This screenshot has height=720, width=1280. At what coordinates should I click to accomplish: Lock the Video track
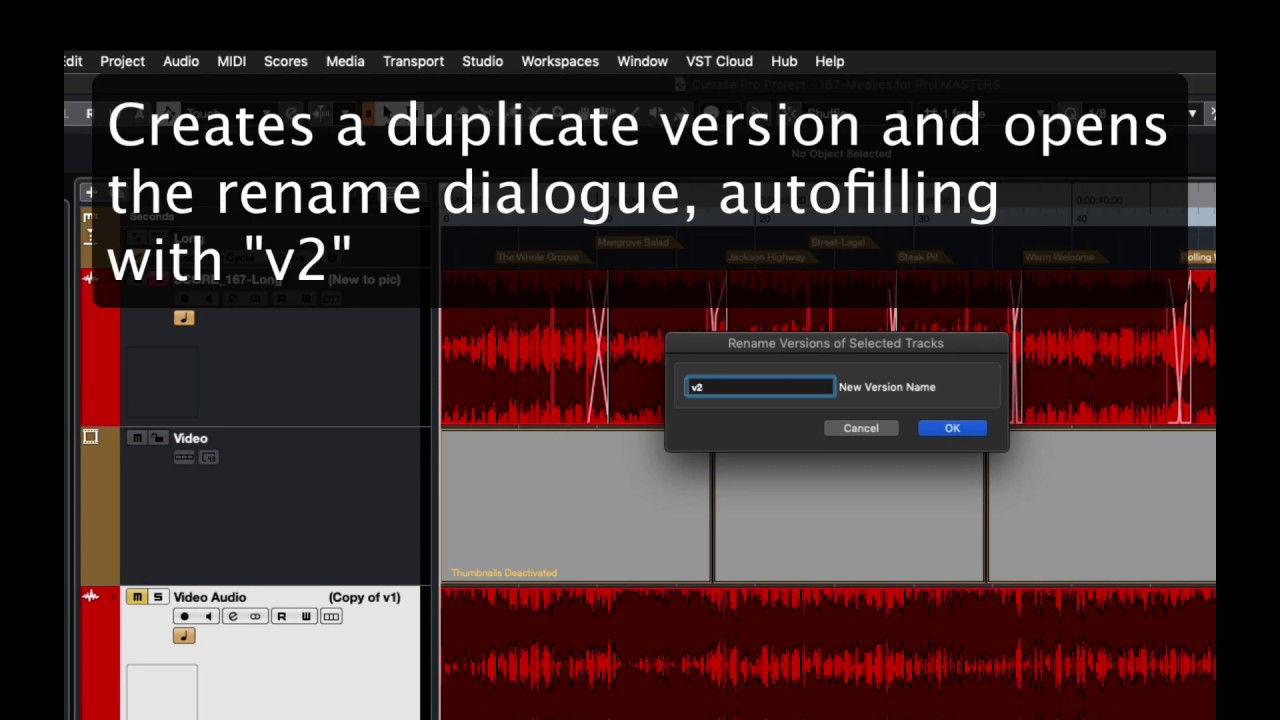tap(157, 438)
